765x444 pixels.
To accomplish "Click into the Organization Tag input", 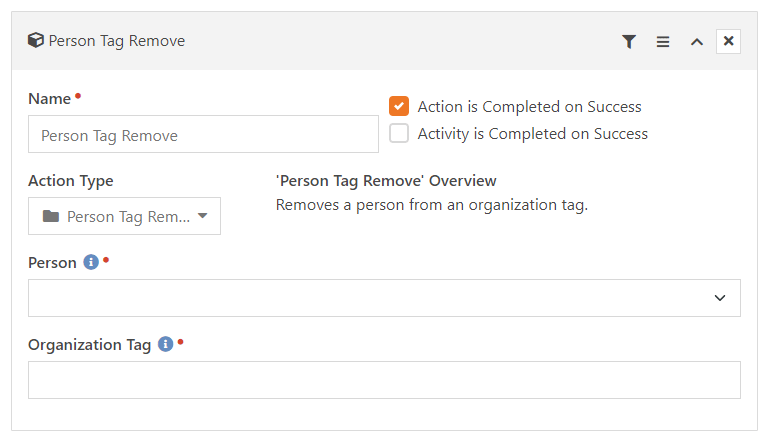I will pos(384,380).
